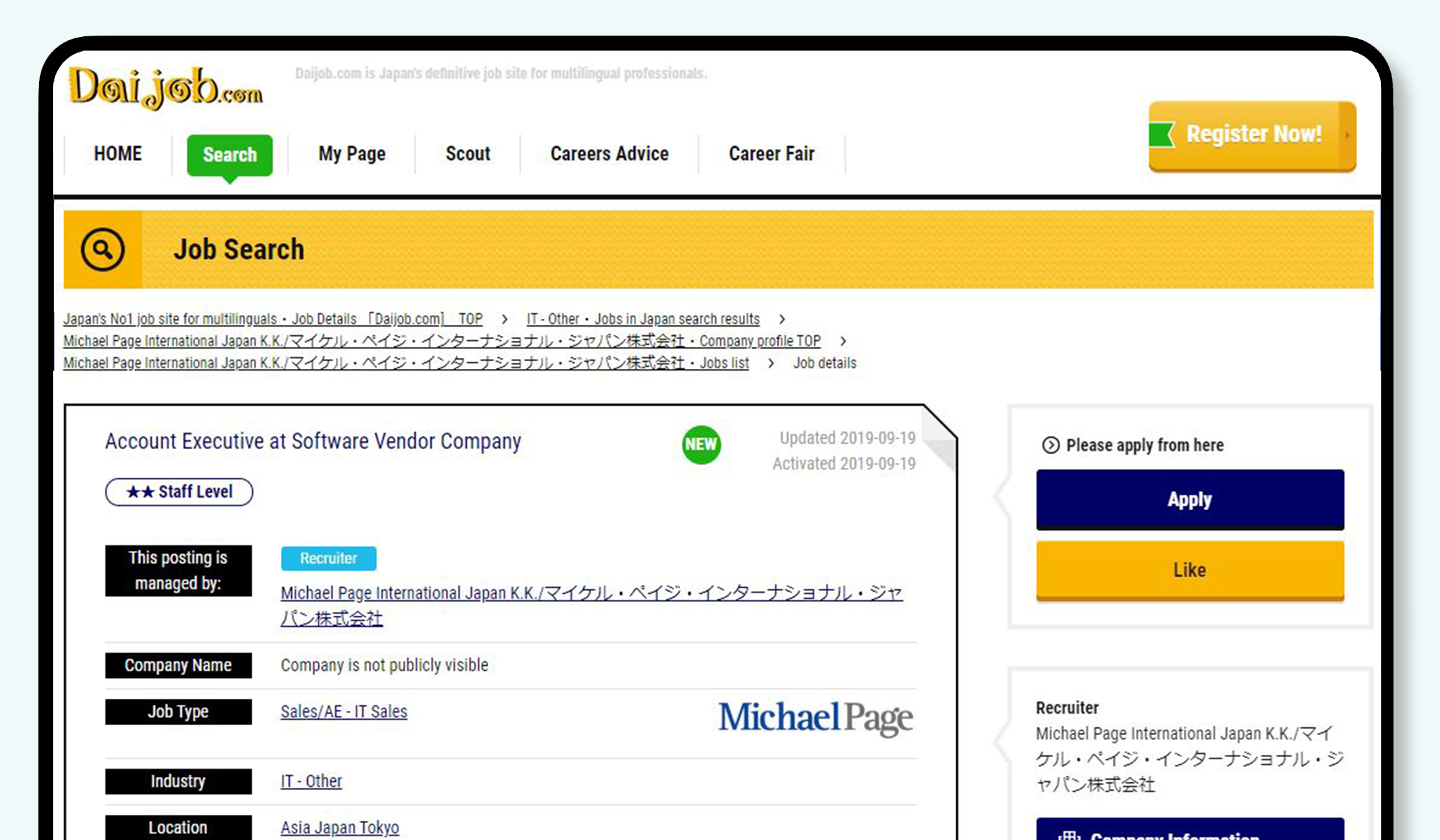Click 'Company is not publicly visible' text

(384, 666)
